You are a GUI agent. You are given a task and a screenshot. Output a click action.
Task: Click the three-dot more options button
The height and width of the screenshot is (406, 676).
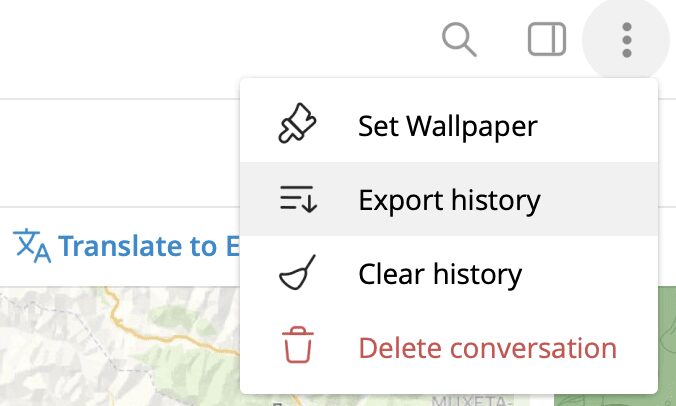(627, 40)
